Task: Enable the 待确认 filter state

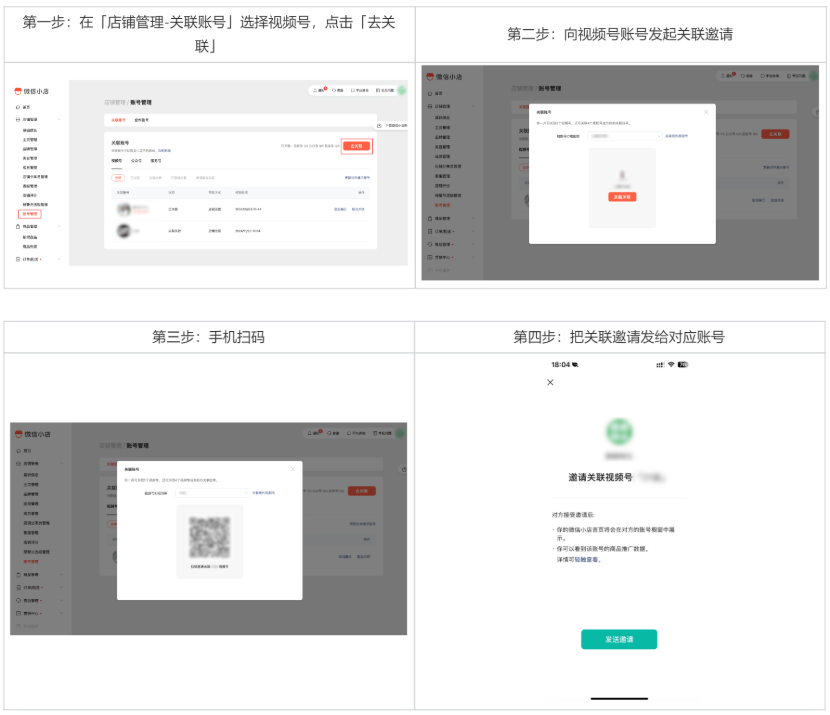Action: tap(203, 179)
